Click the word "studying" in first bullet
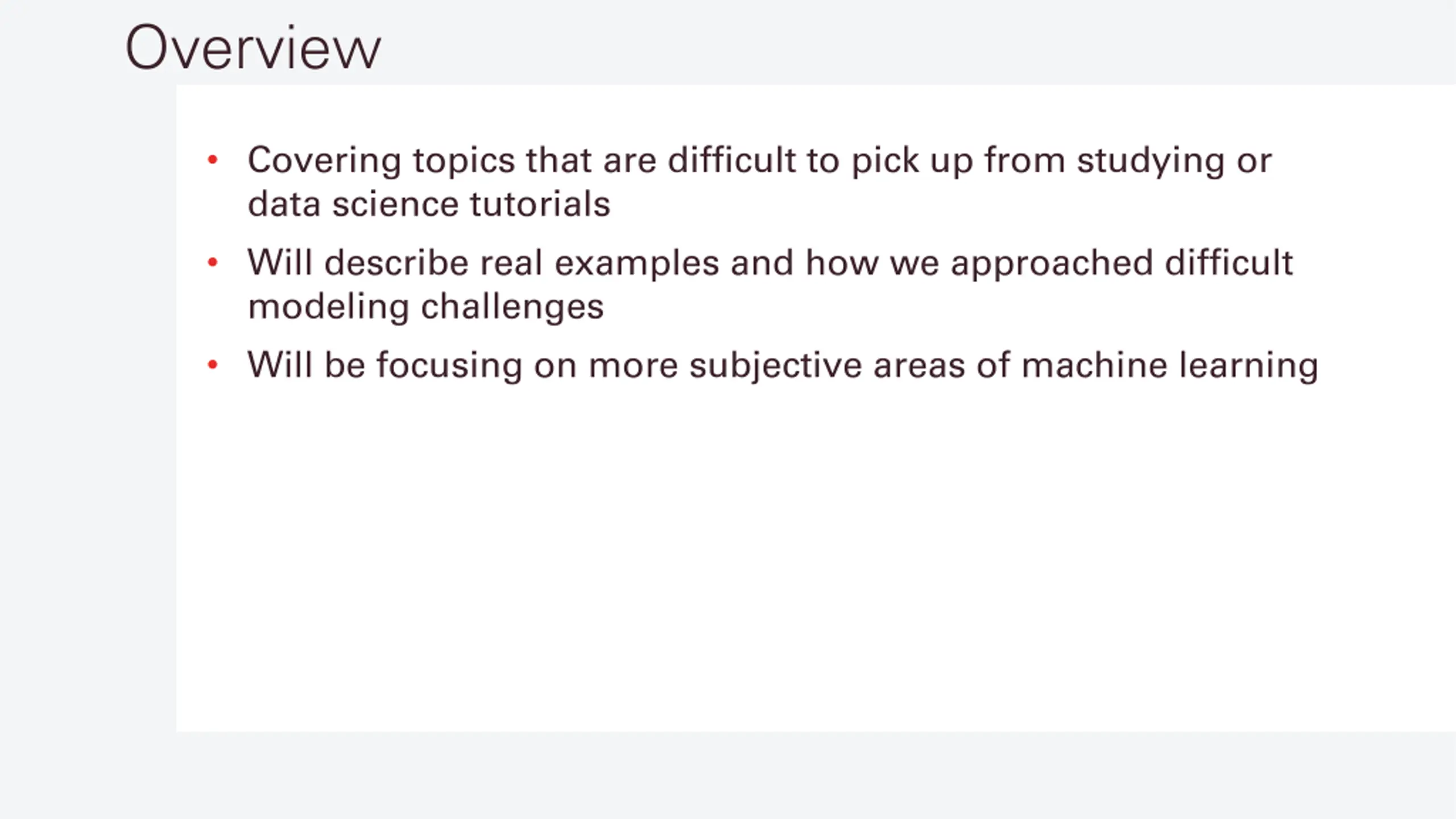Image resolution: width=1456 pixels, height=819 pixels. point(1151,162)
